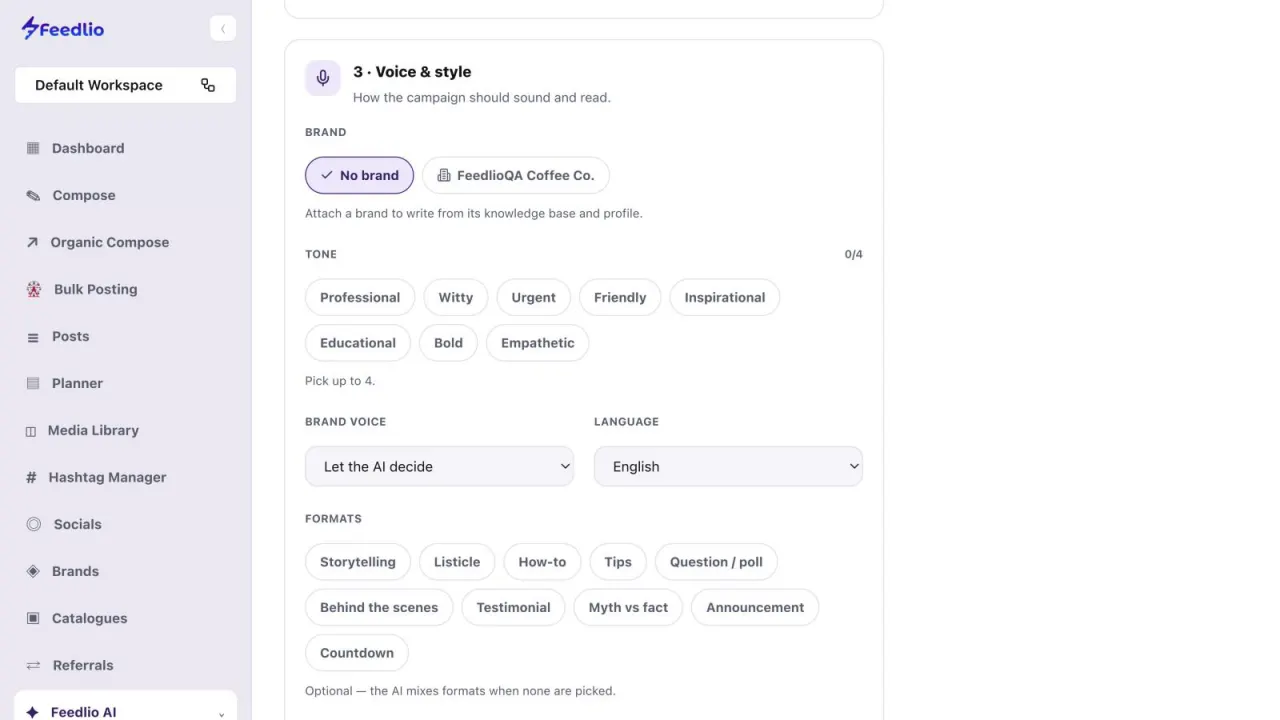Select the Listicle format

point(457,562)
